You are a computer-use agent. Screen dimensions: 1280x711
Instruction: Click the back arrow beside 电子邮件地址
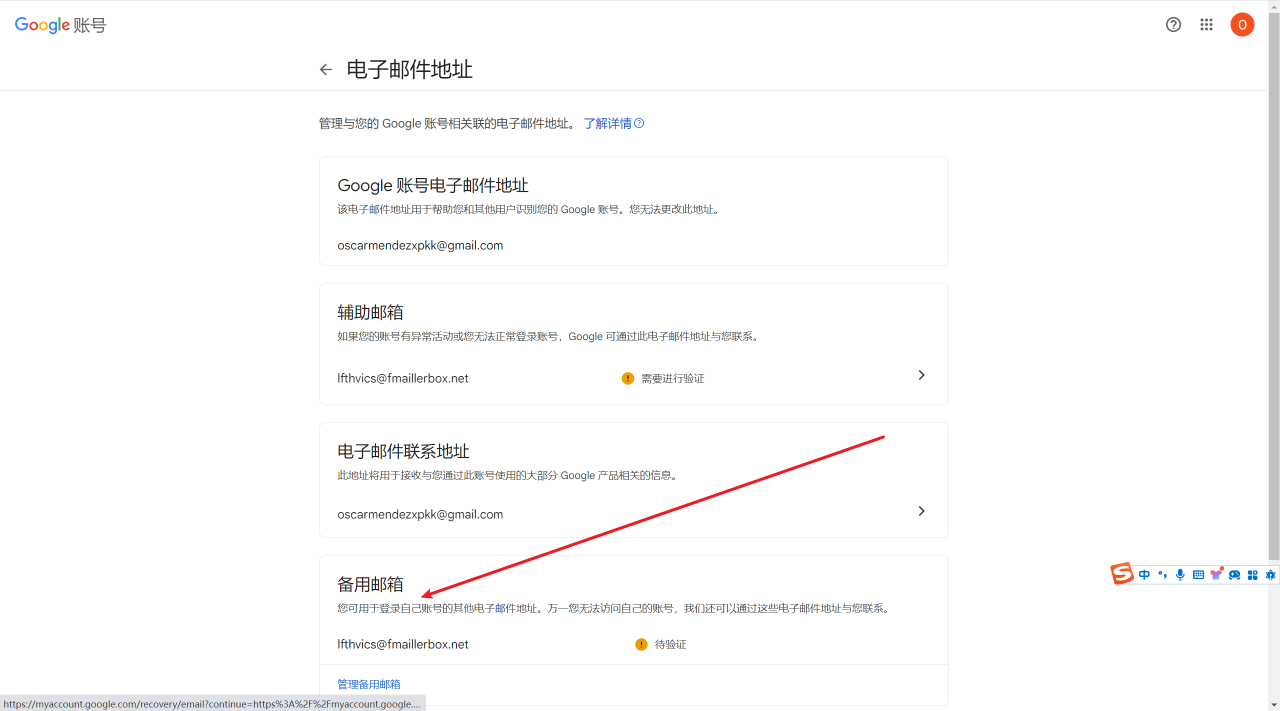(326, 70)
